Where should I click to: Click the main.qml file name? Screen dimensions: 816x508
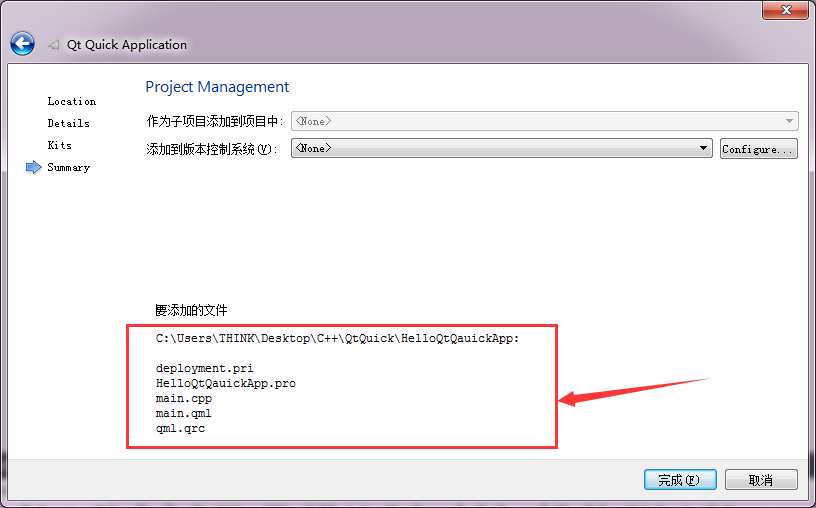(x=184, y=414)
